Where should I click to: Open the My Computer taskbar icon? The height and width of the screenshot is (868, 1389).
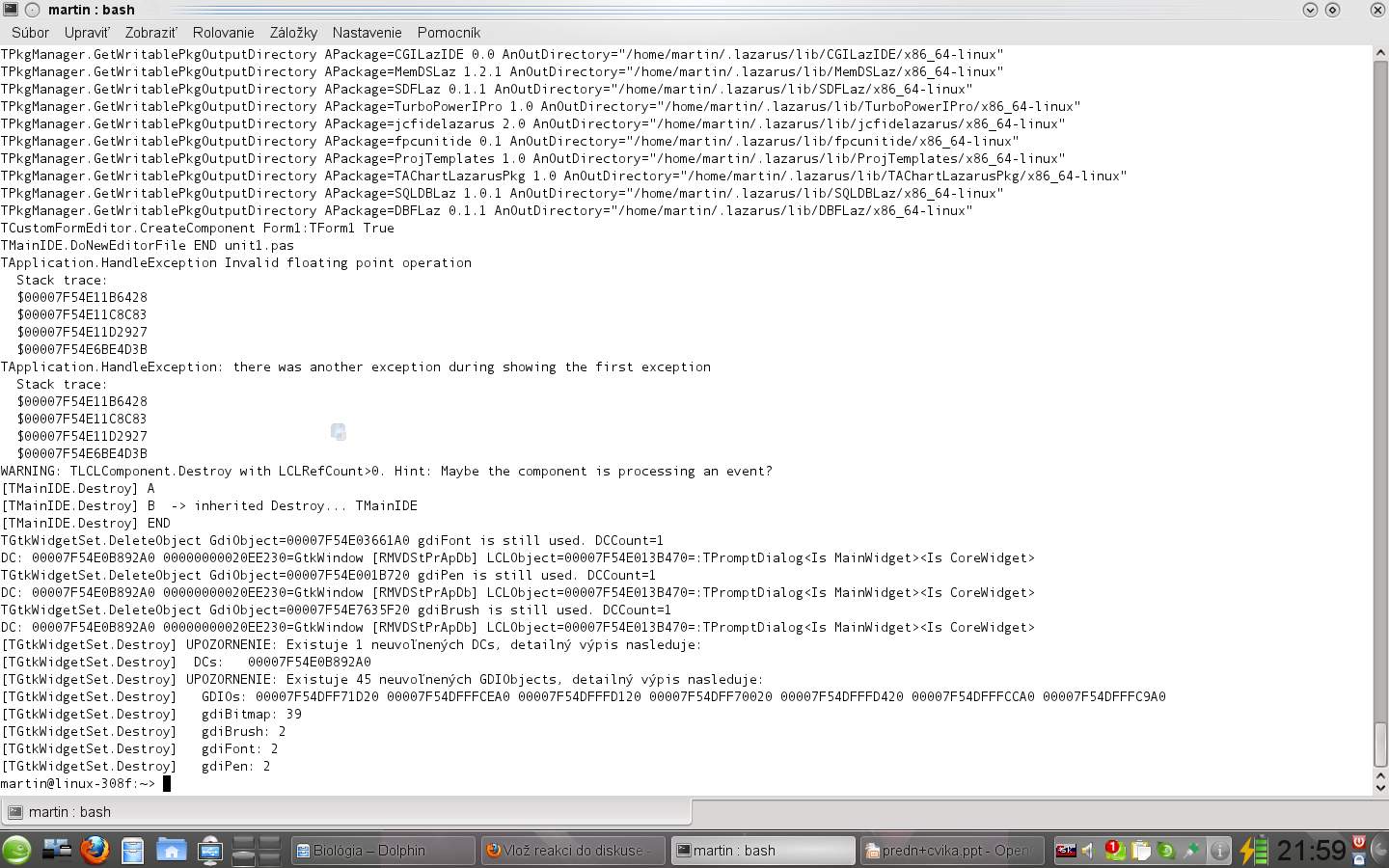(57, 851)
